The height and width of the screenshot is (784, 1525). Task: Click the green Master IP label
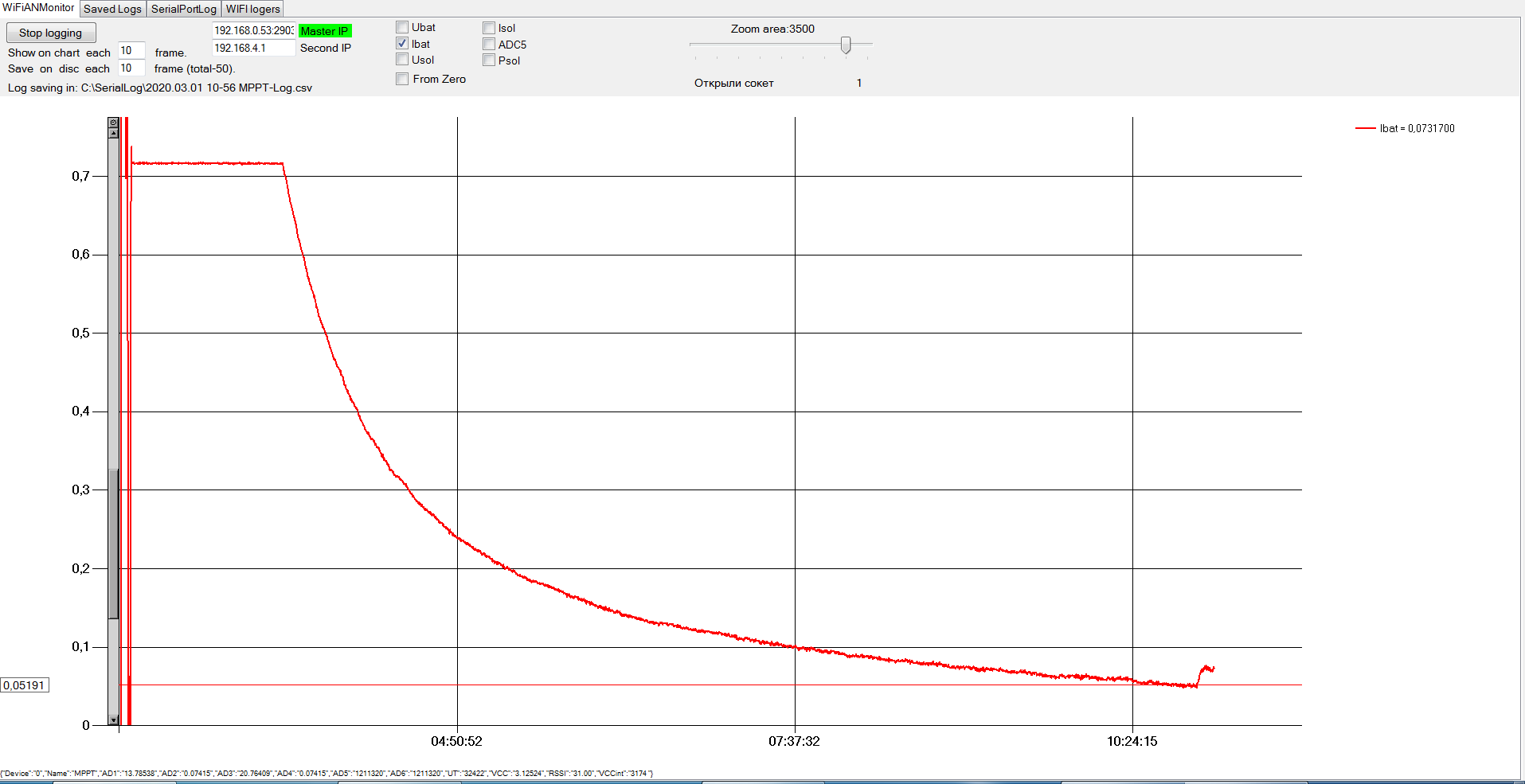[325, 31]
